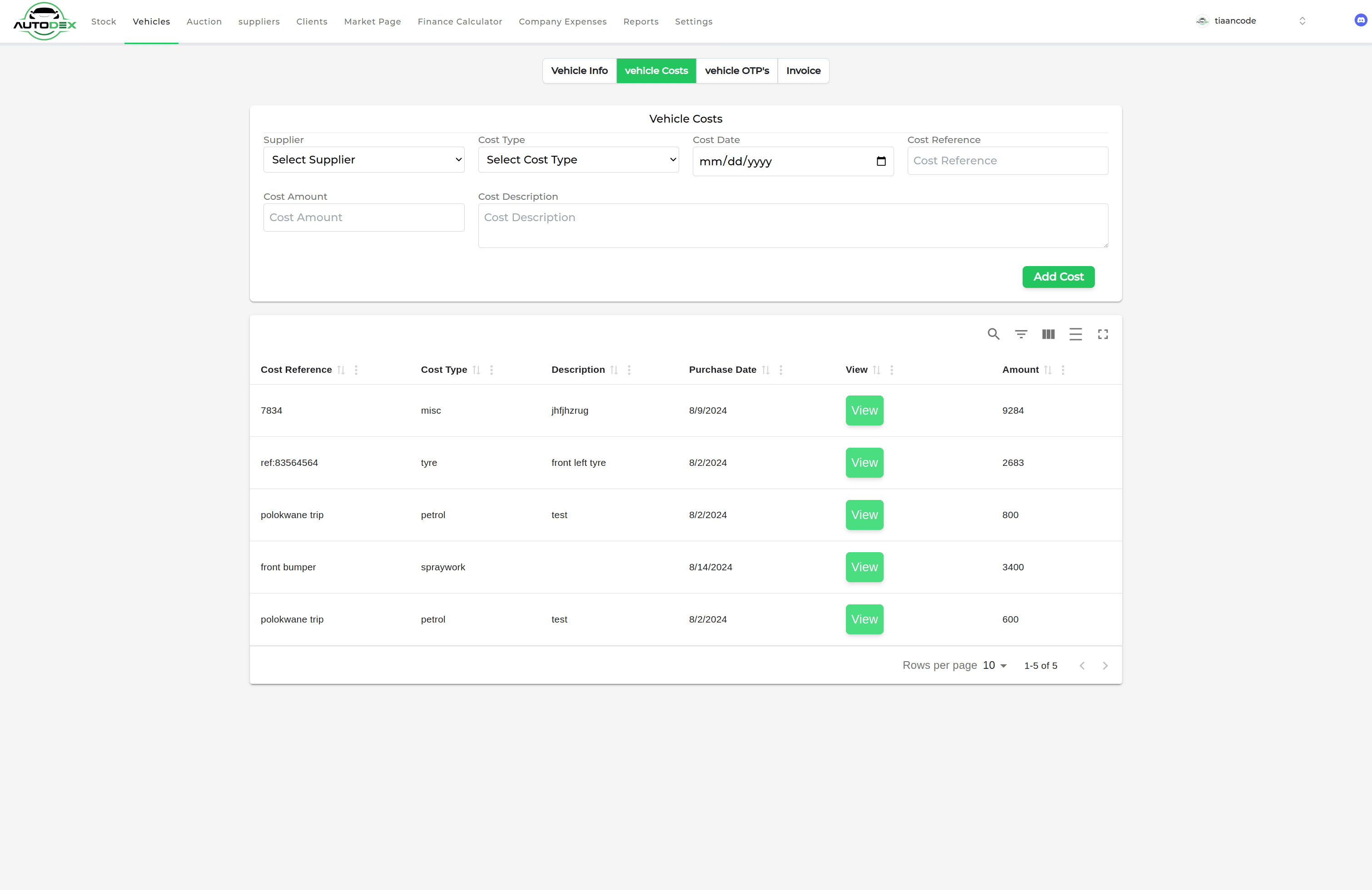Sort by Cost Type column
The image size is (1372, 890).
click(476, 370)
